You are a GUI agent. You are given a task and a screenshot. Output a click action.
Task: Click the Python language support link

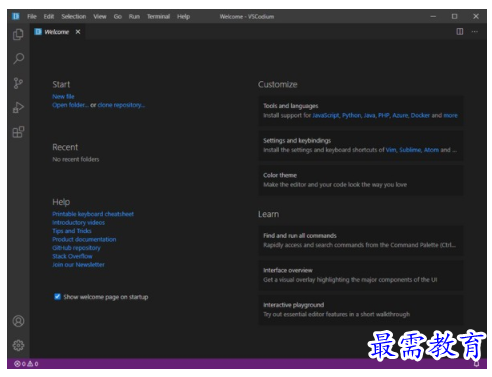tap(352, 115)
